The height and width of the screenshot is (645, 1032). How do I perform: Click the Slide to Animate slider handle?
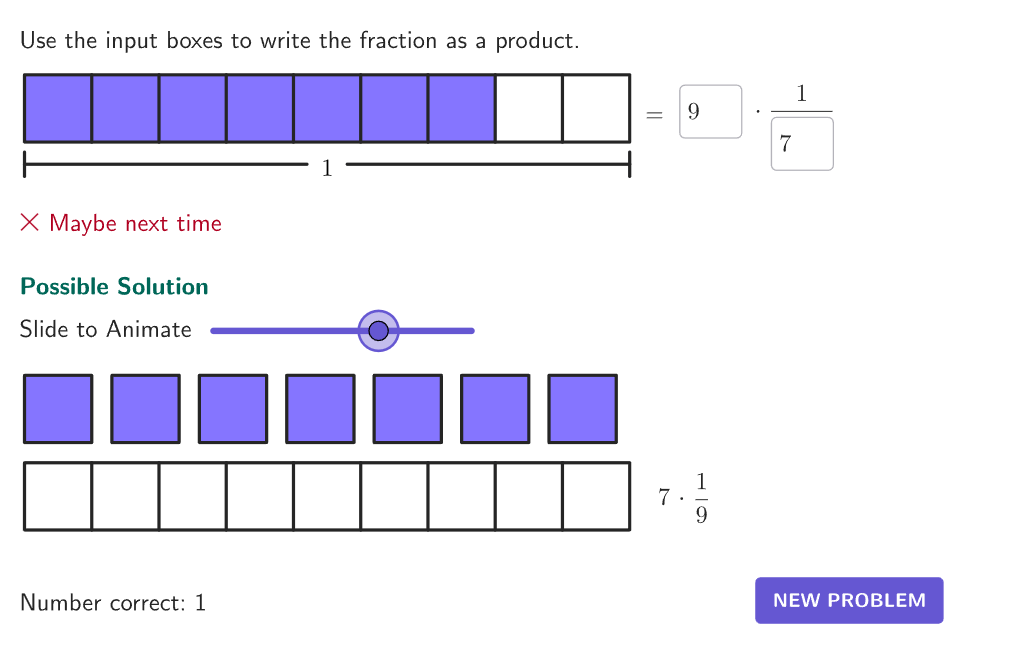[378, 330]
